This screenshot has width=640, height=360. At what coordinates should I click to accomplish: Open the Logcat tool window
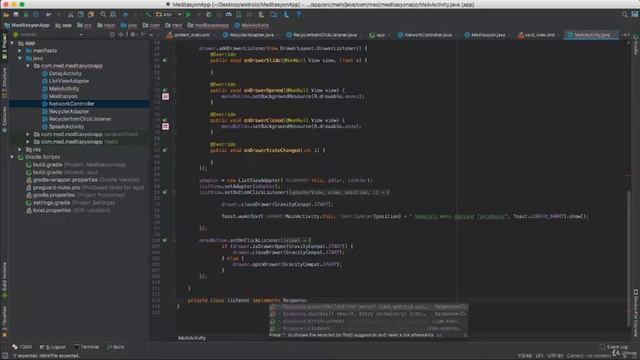click(53, 347)
